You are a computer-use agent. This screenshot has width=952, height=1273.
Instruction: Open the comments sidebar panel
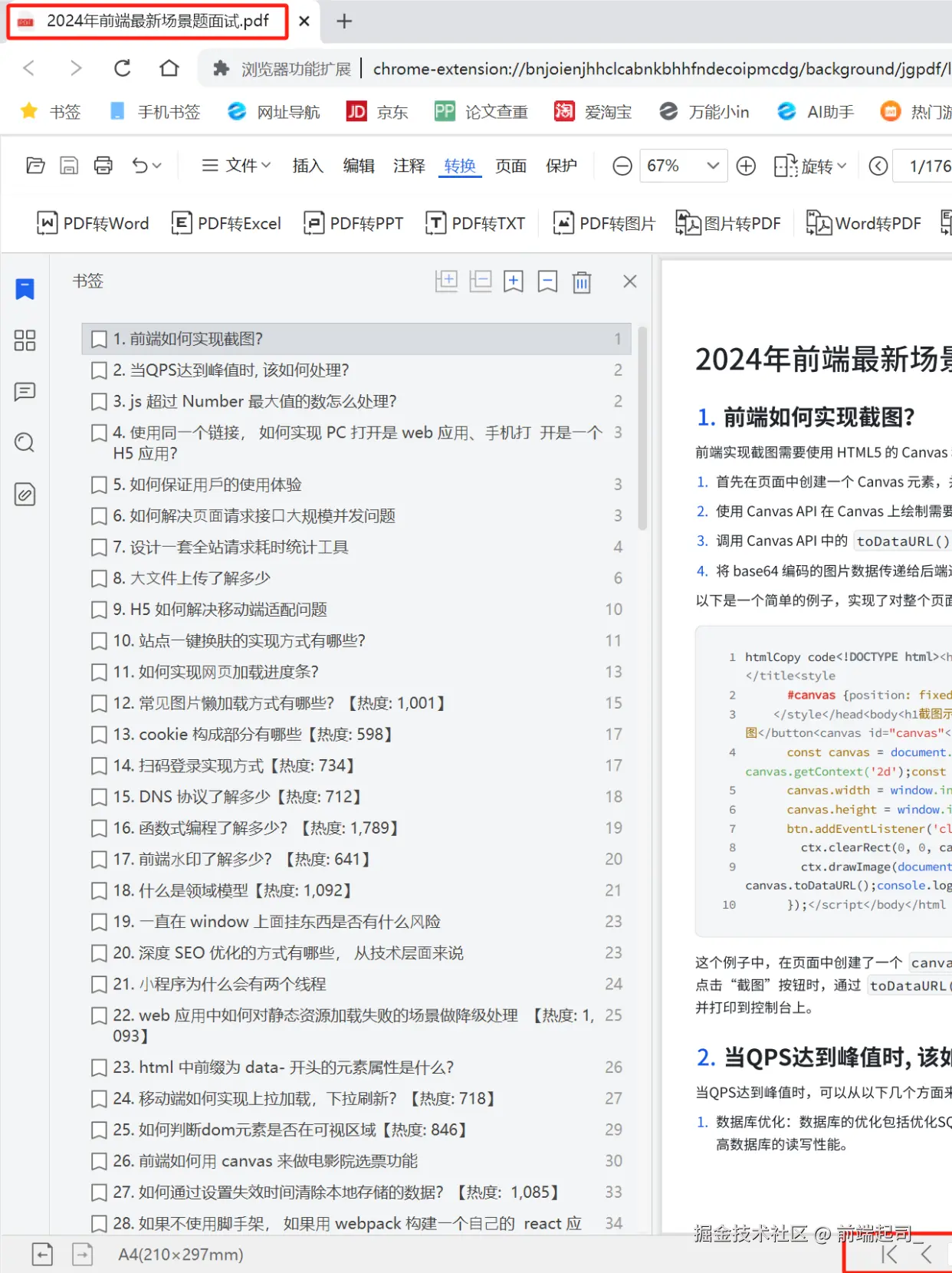25,392
